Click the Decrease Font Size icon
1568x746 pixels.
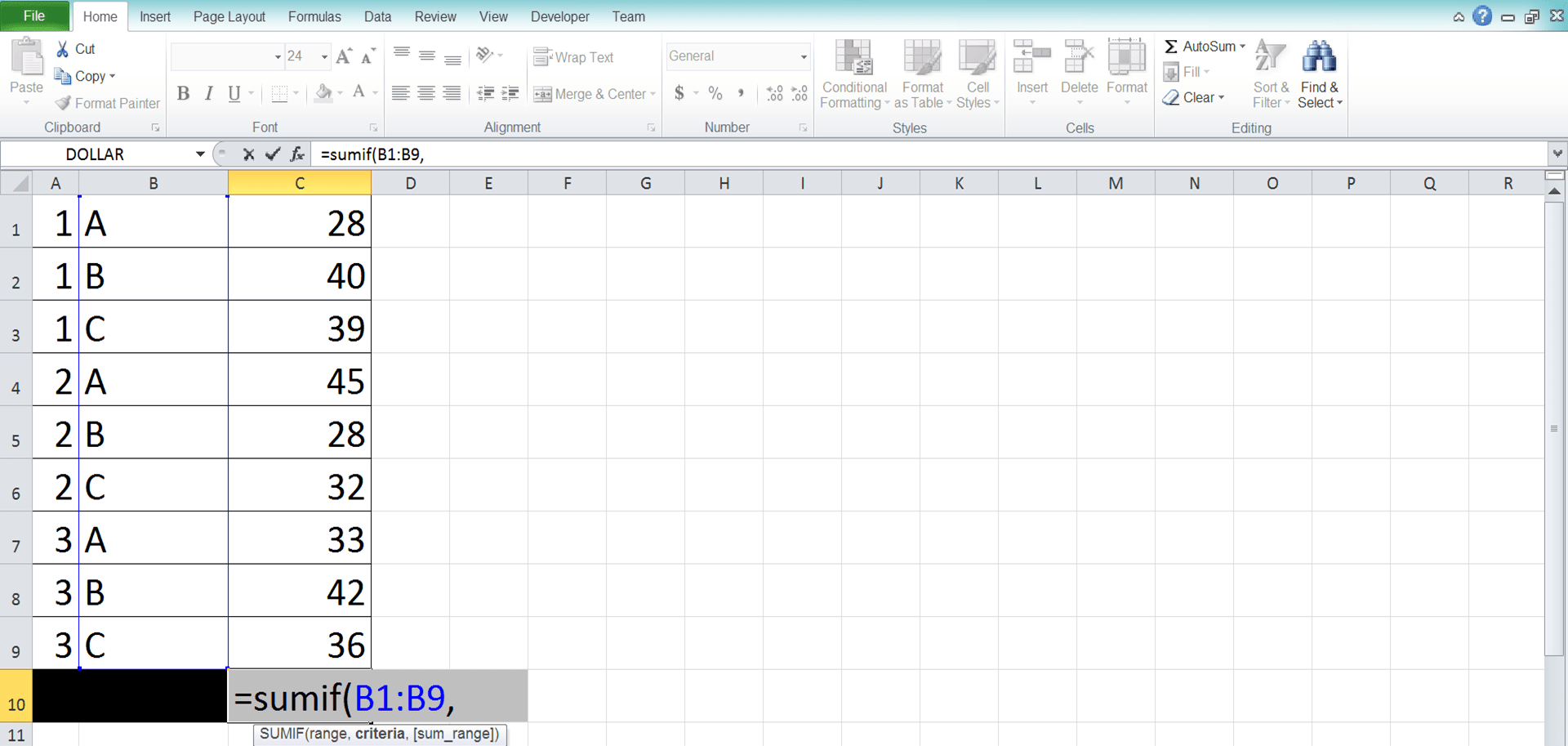point(368,56)
